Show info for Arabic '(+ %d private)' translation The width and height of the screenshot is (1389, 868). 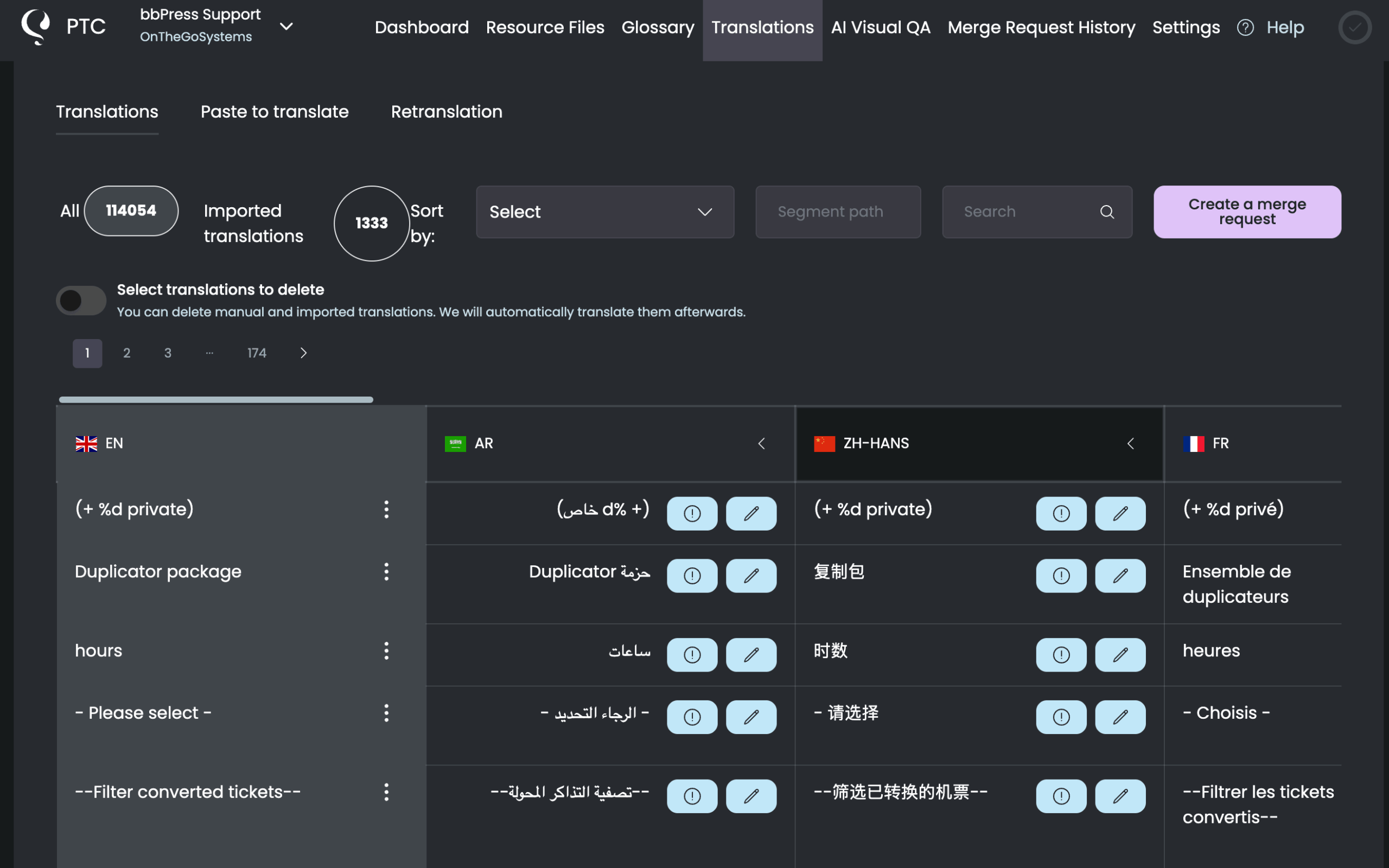pos(692,513)
